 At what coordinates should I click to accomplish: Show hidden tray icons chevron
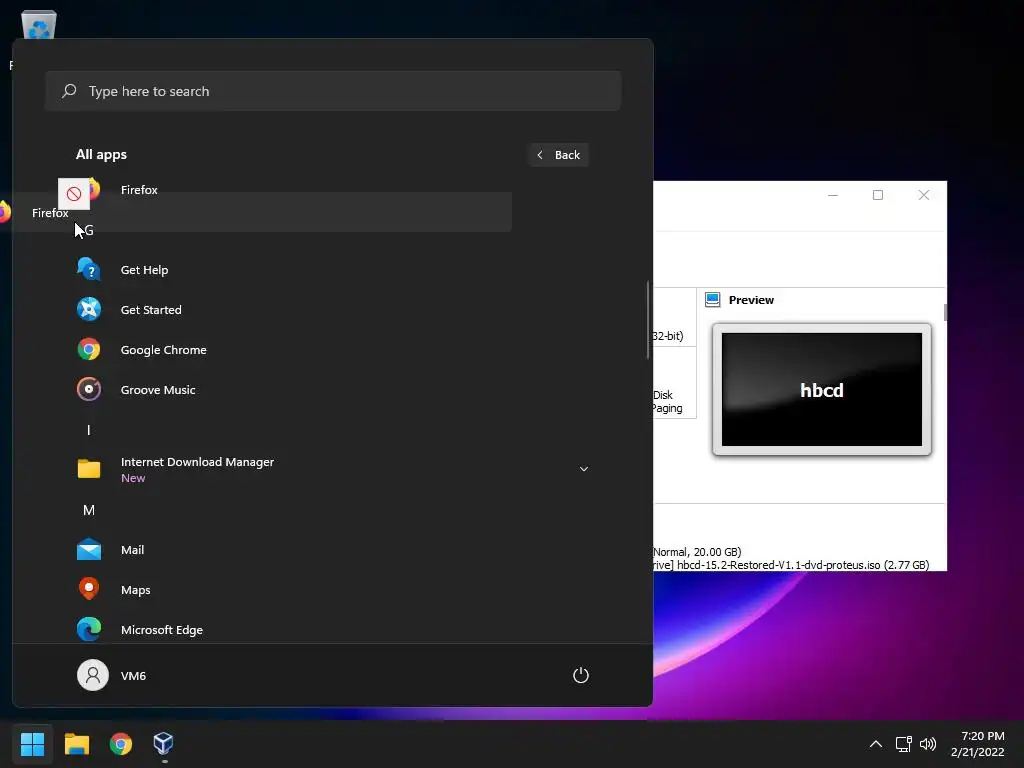[876, 744]
